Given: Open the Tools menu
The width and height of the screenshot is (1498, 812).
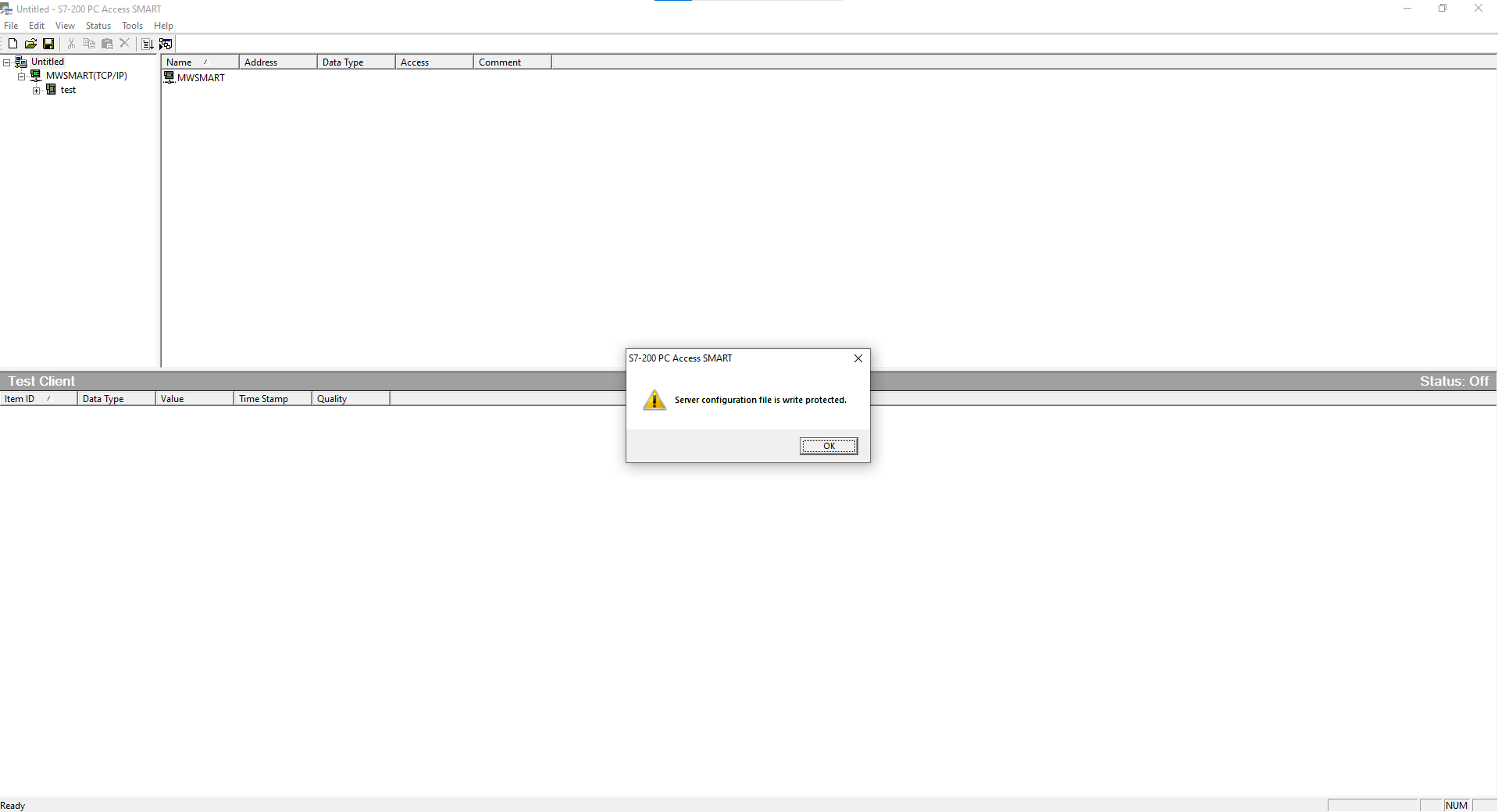Looking at the screenshot, I should [x=132, y=26].
